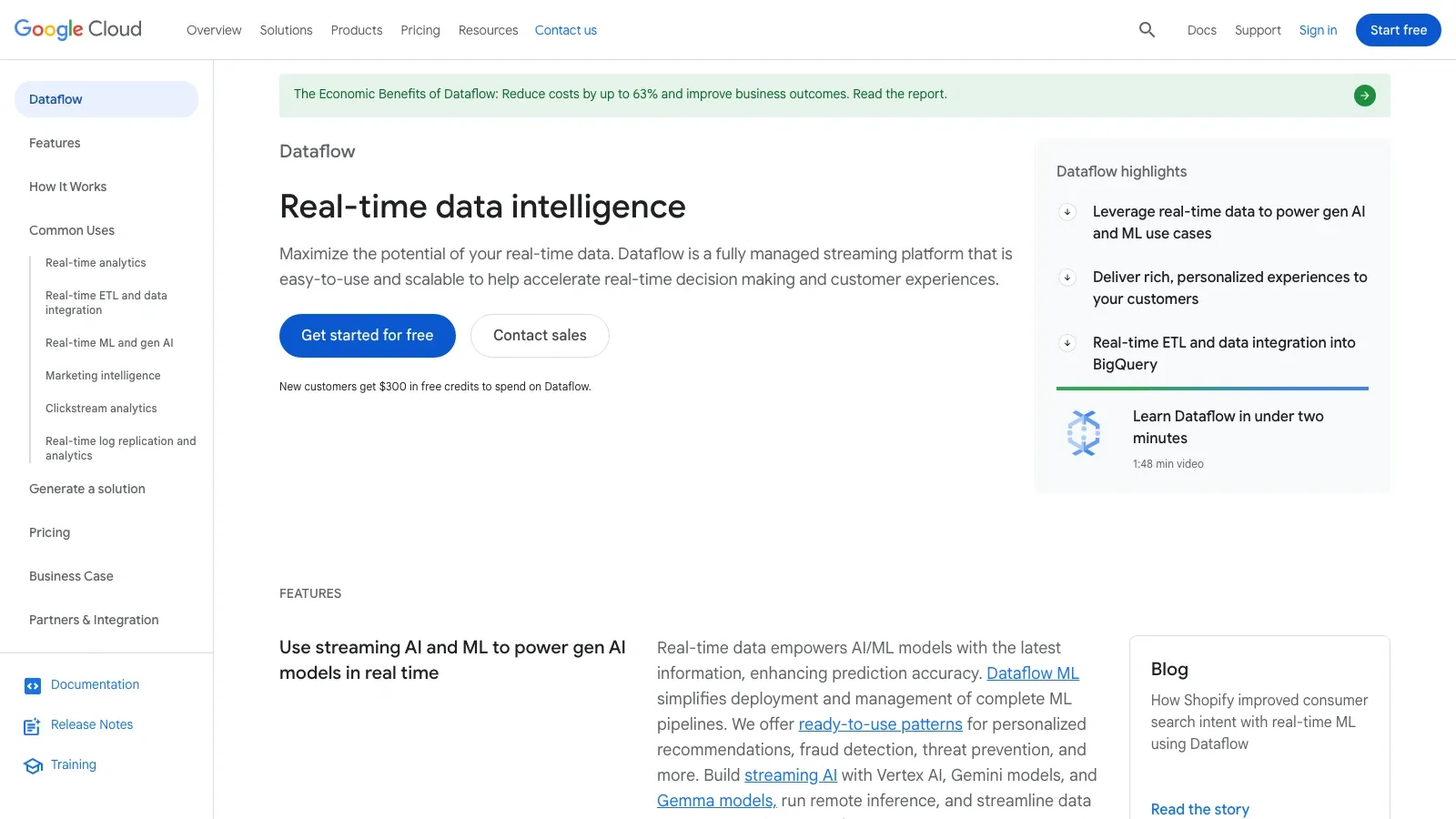Expand the ETL into BigQuery highlight arrow
This screenshot has height=819, width=1456.
[x=1067, y=343]
